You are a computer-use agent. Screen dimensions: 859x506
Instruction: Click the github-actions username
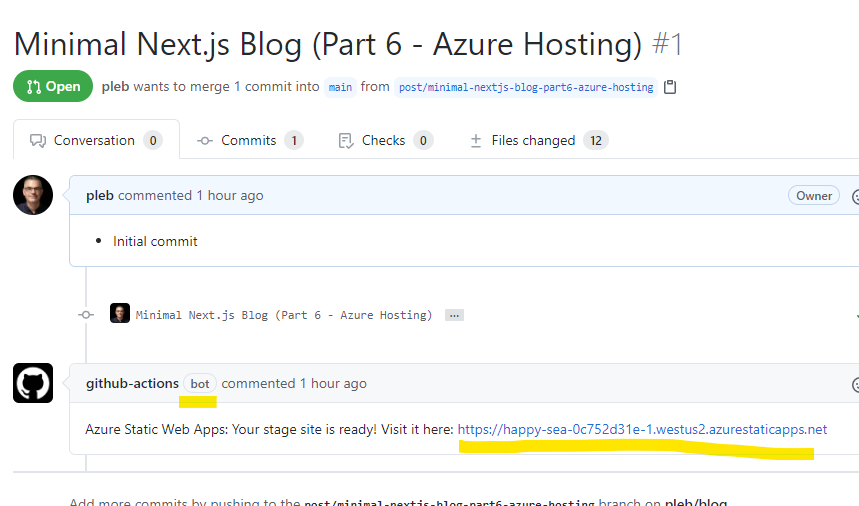click(x=132, y=383)
